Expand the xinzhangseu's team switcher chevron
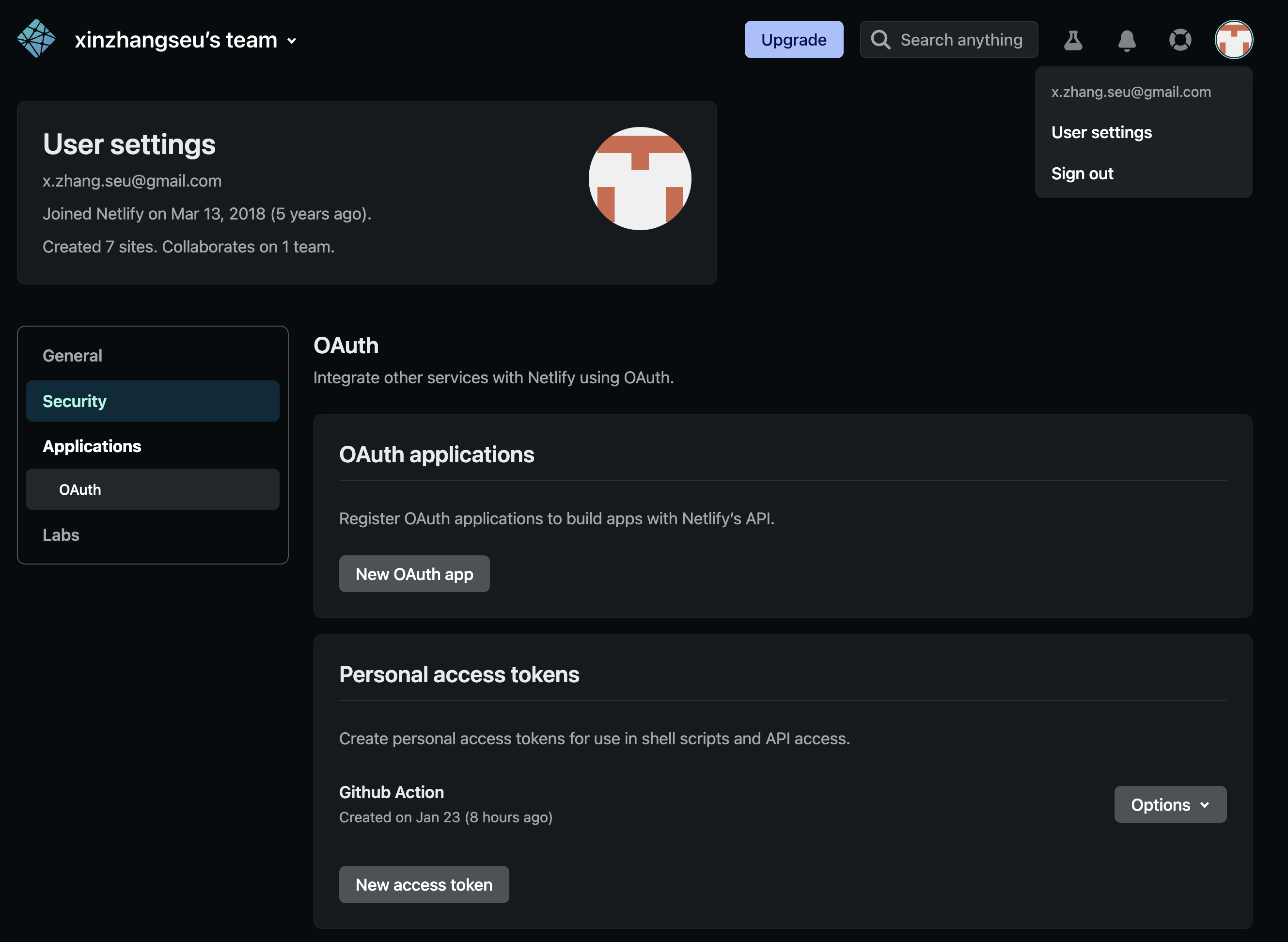The width and height of the screenshot is (1288, 942). pyautogui.click(x=292, y=41)
